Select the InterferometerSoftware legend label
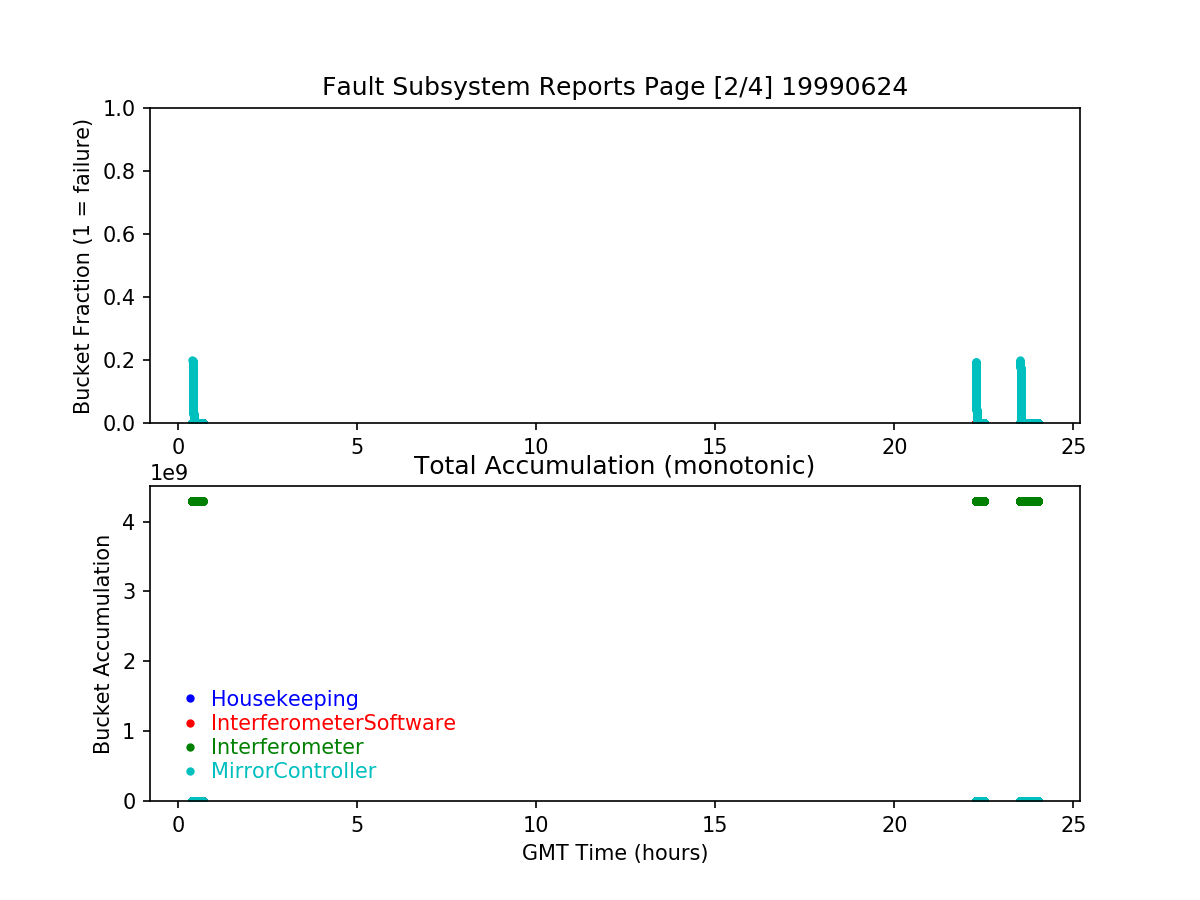 (333, 723)
